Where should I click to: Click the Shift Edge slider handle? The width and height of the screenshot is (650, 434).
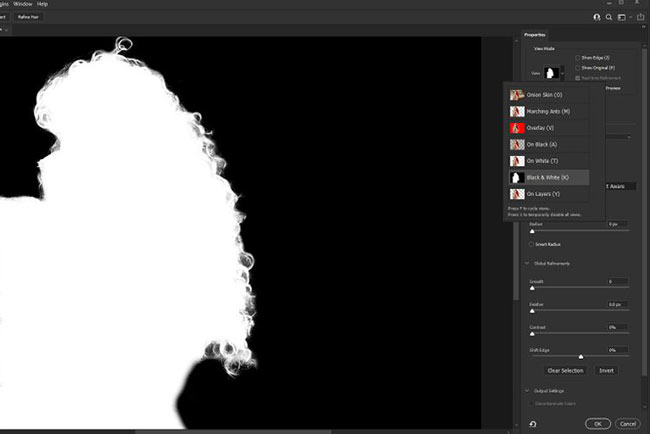coord(581,356)
